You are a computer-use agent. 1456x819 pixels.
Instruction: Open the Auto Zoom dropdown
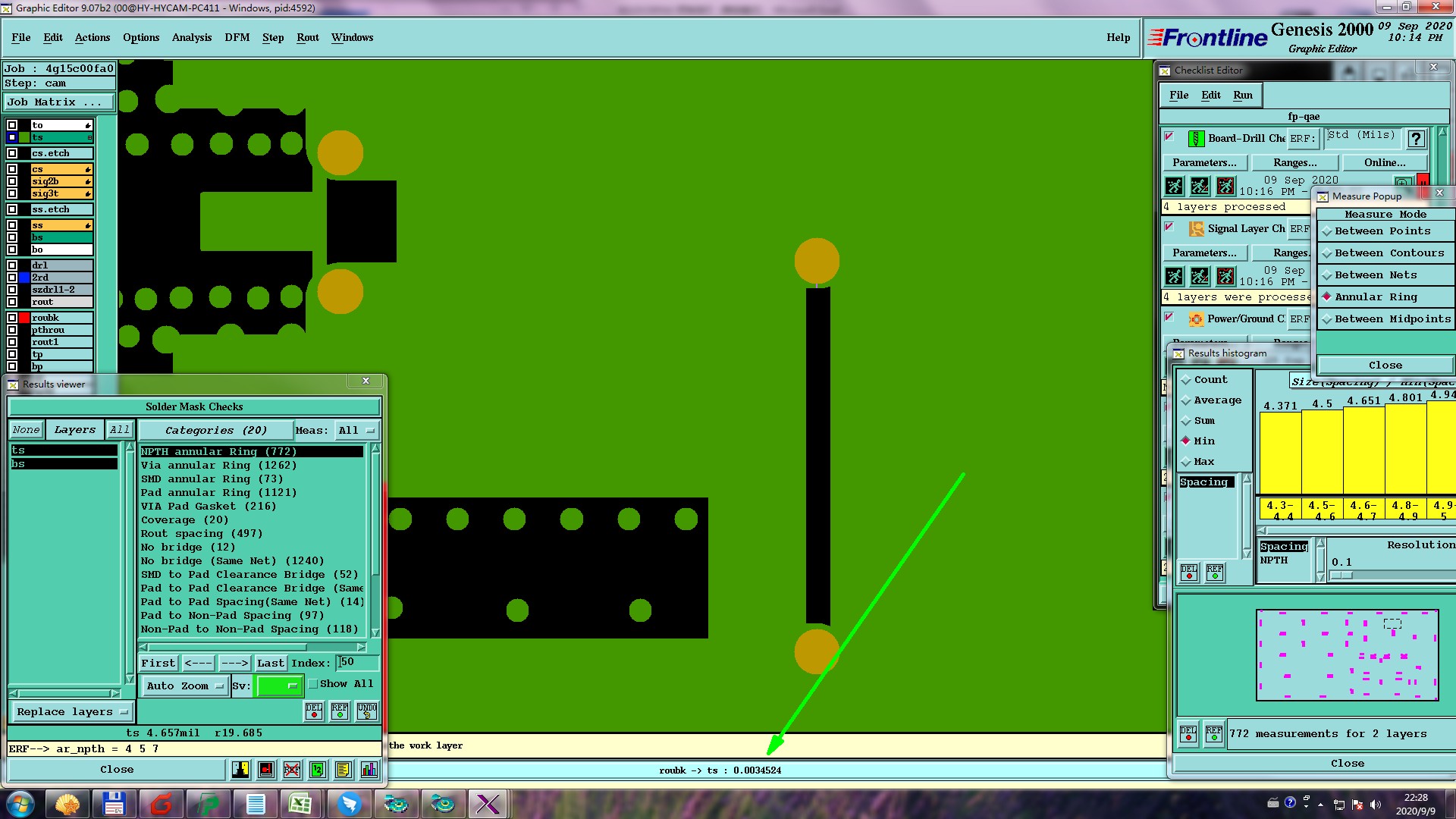185,686
